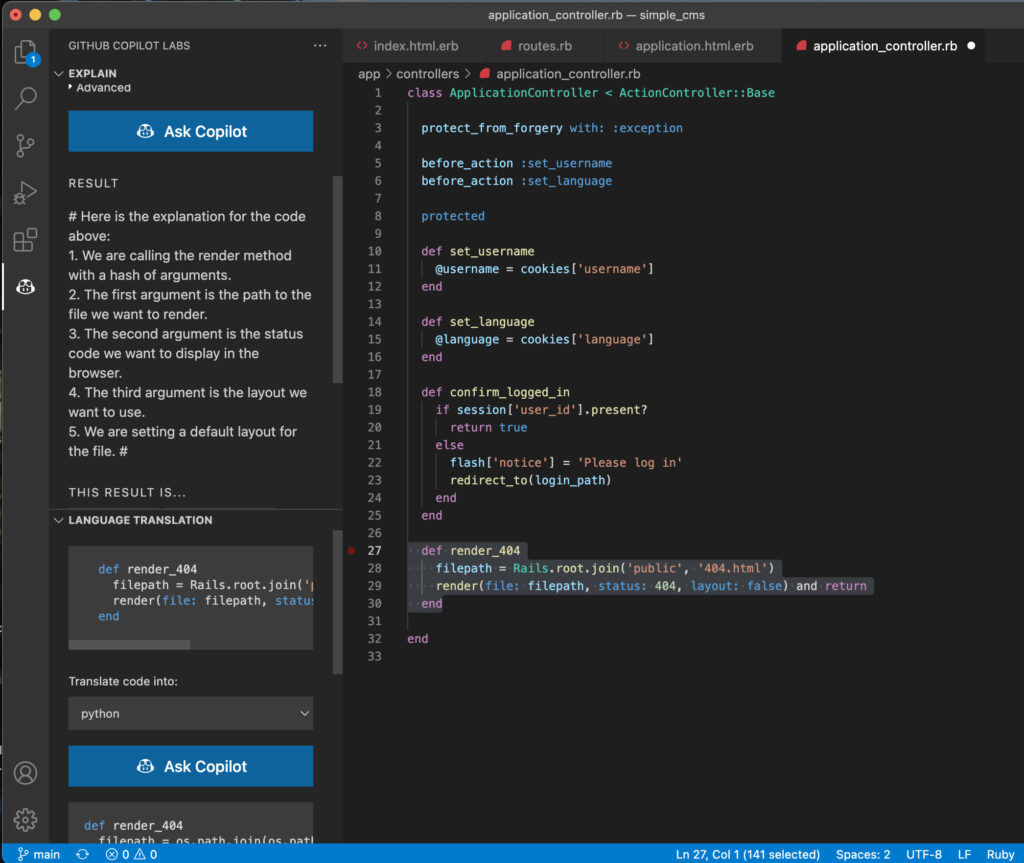Image resolution: width=1024 pixels, height=863 pixels.
Task: Click the 'THIS RESULT IS...' label
Action: [127, 493]
